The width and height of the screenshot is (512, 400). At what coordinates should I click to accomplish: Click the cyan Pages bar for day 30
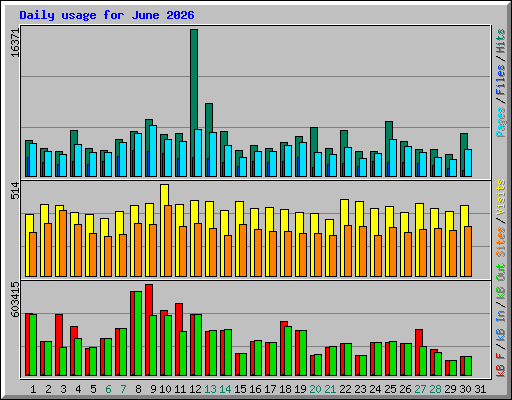(468, 163)
